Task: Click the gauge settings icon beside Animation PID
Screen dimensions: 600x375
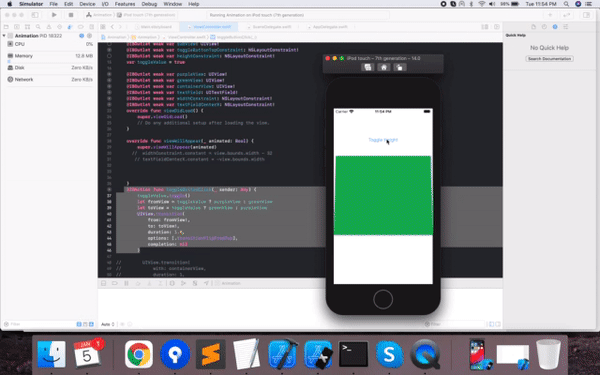Action: click(x=90, y=36)
